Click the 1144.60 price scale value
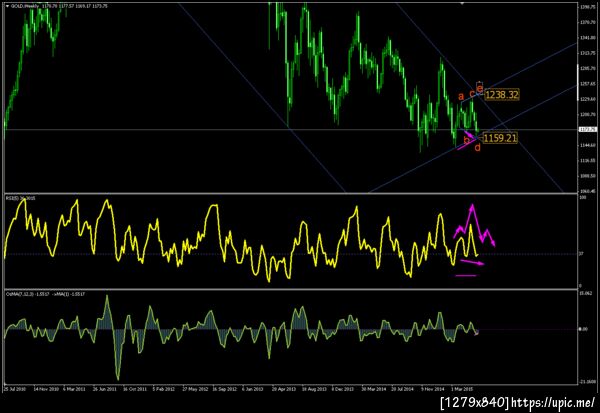The height and width of the screenshot is (413, 600). [x=588, y=145]
